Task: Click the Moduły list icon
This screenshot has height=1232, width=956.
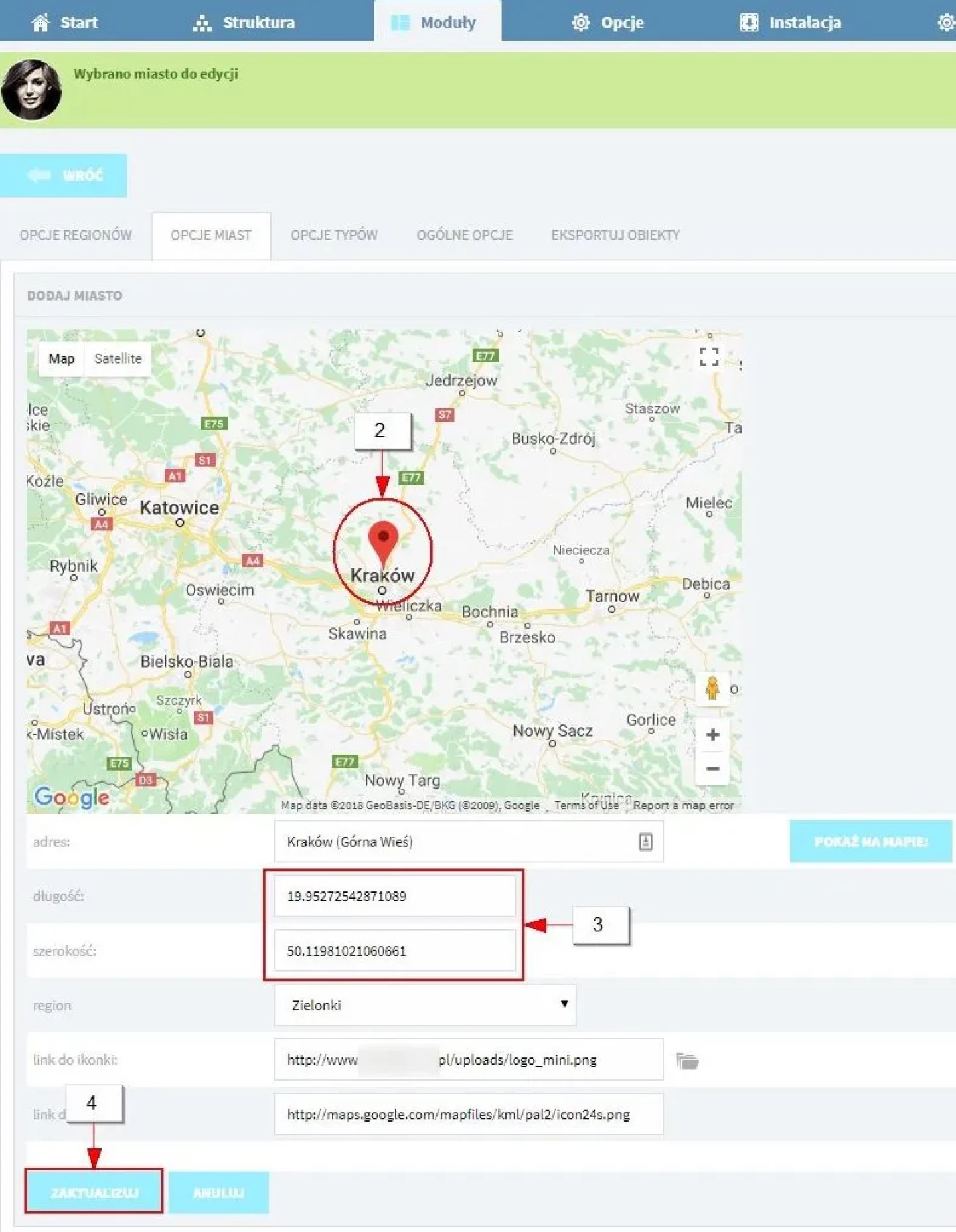Action: click(400, 23)
